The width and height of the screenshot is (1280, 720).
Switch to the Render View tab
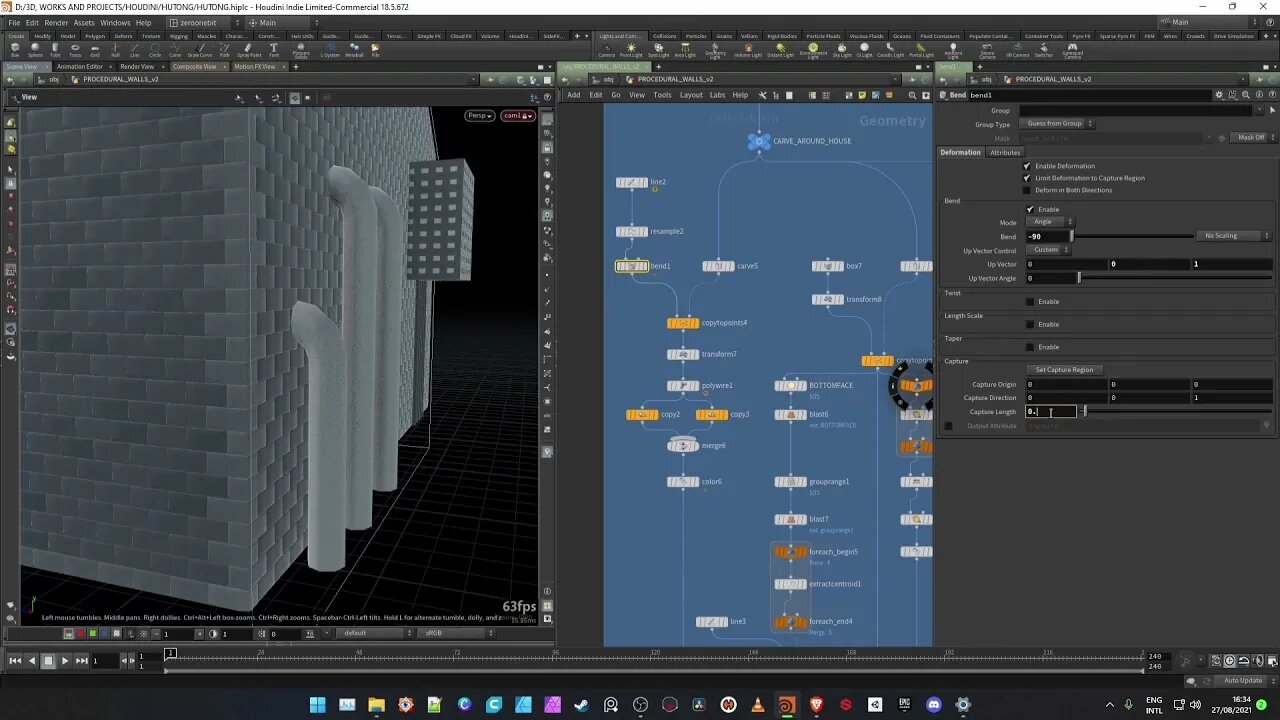tap(137, 67)
